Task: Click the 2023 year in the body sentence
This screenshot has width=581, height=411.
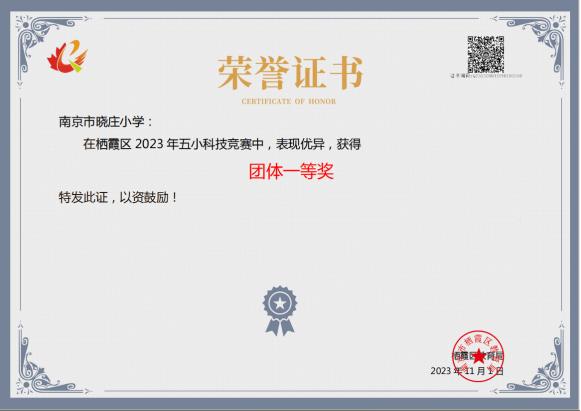Action: (149, 144)
